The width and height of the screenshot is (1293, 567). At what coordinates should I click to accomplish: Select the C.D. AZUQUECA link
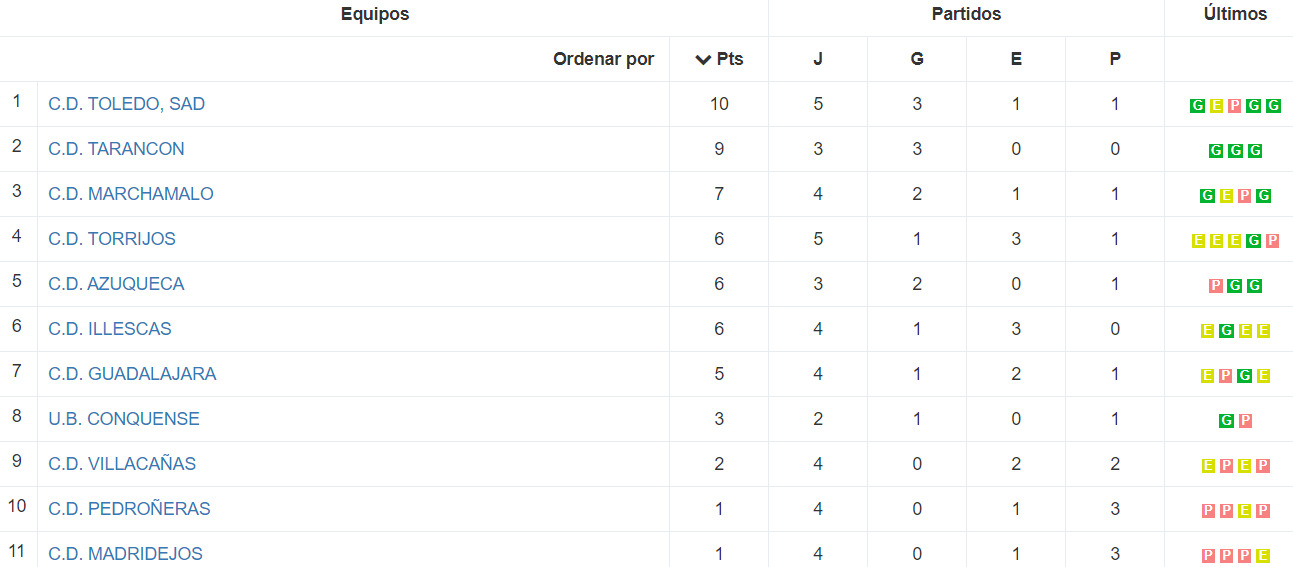pyautogui.click(x=116, y=284)
